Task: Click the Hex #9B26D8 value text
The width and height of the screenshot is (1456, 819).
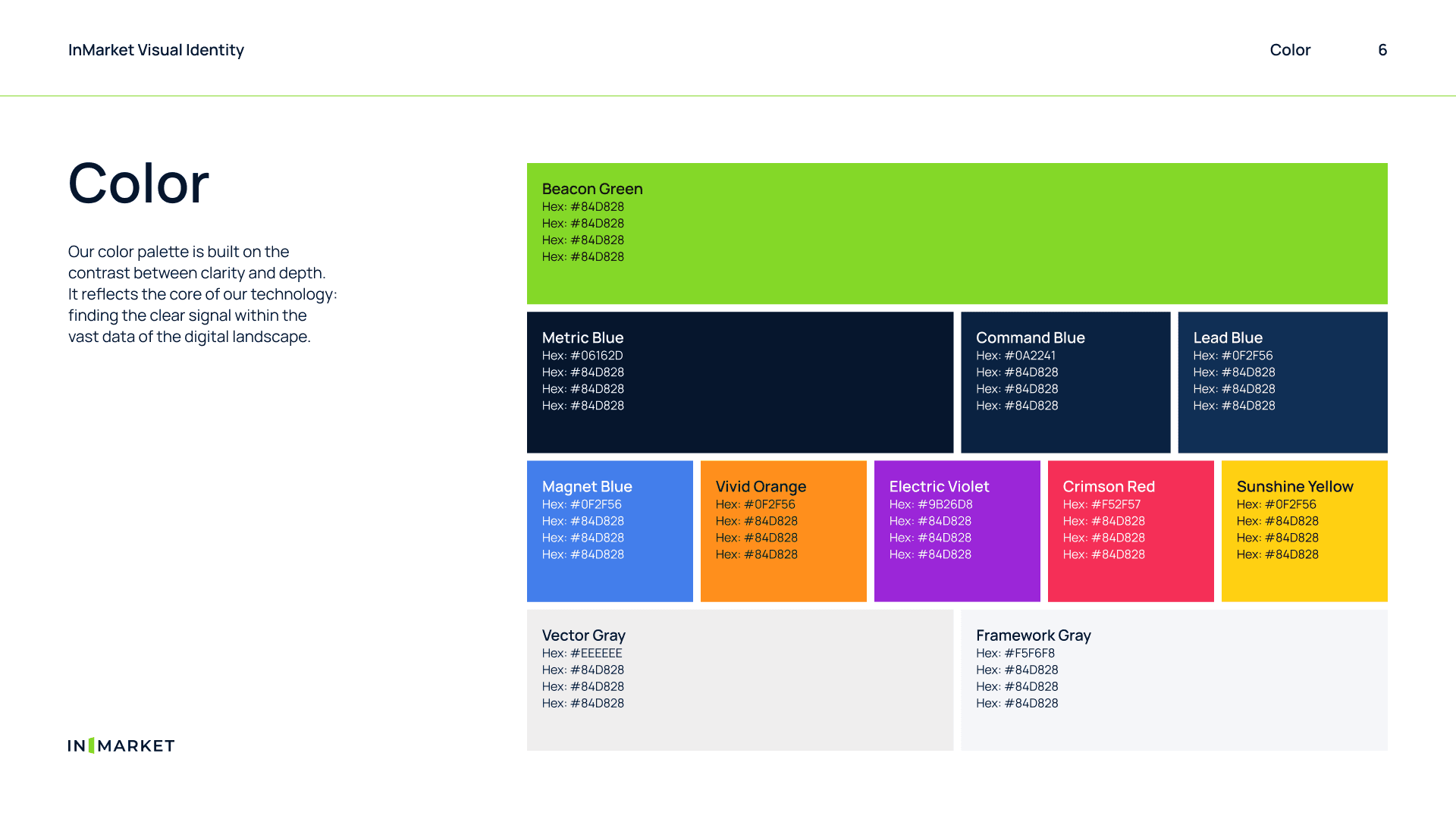Action: pos(930,504)
